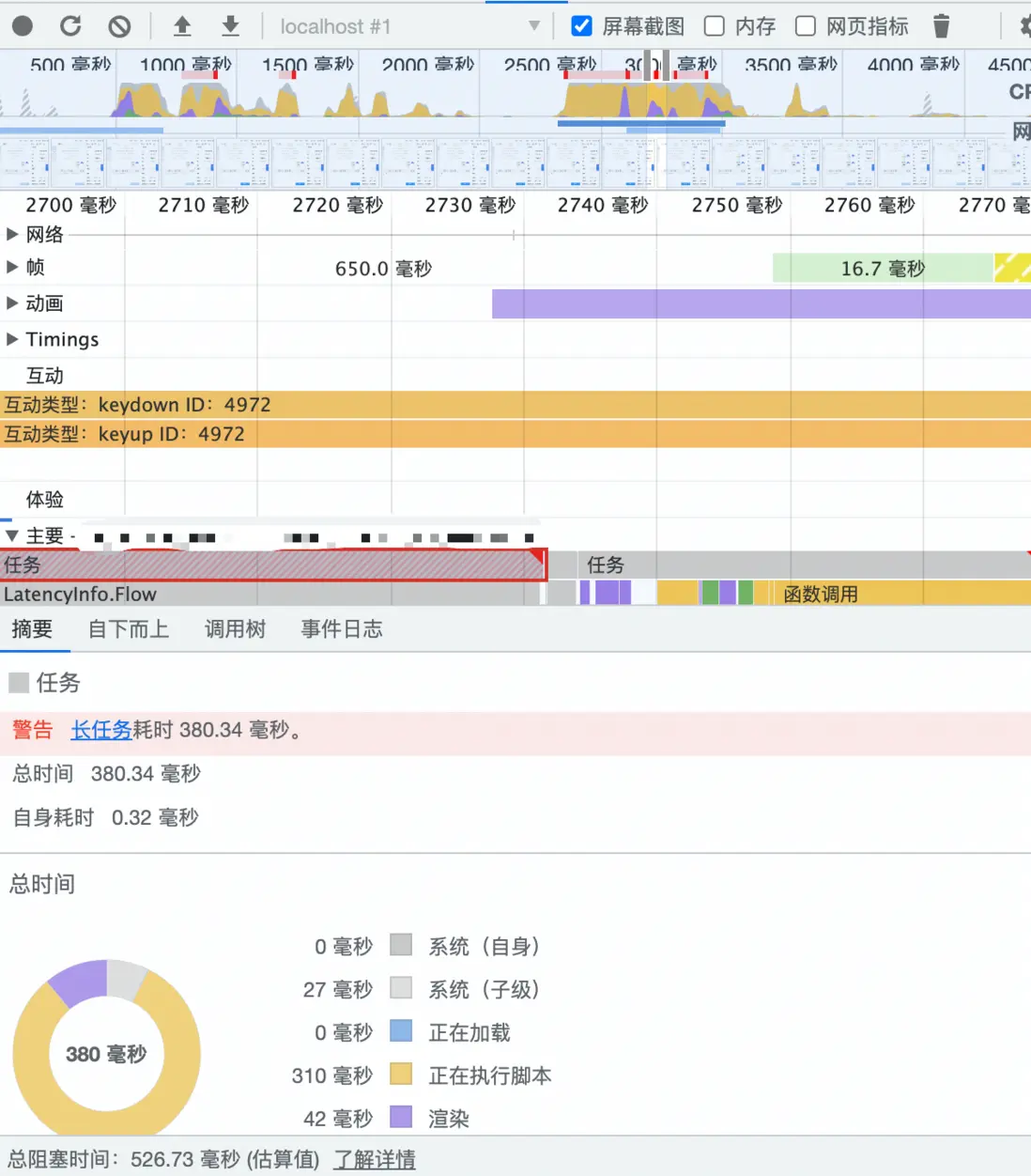Viewport: 1031px width, 1176px height.
Task: Click the download profile arrow icon
Action: [230, 26]
